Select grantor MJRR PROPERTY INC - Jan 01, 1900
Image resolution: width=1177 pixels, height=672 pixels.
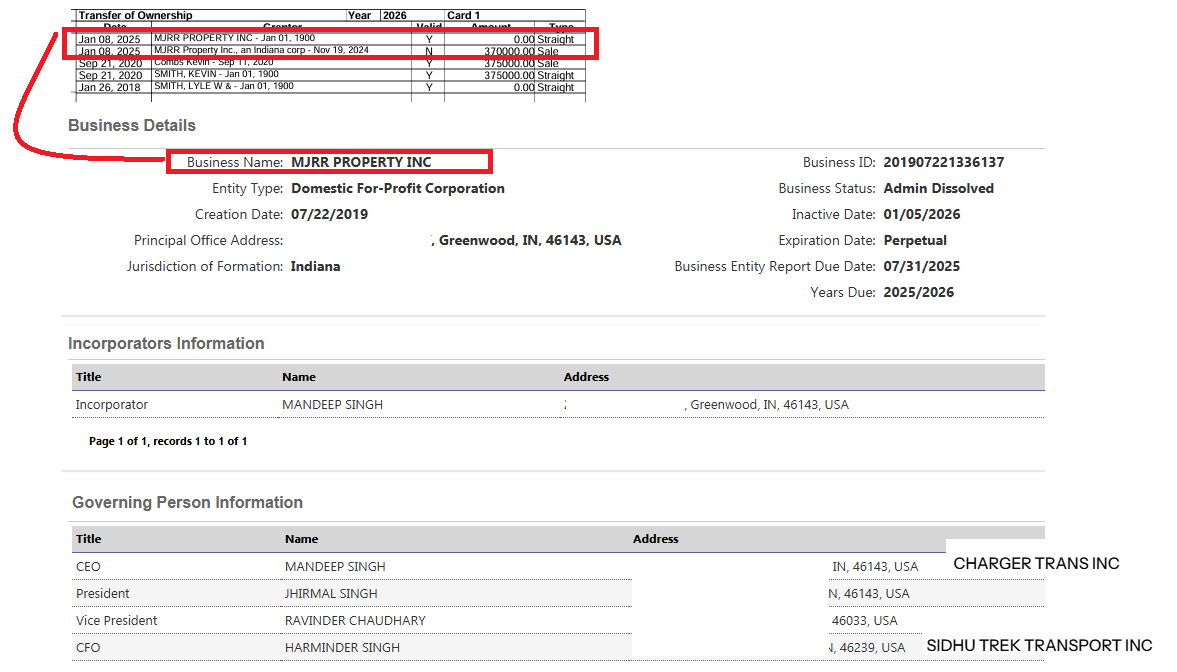[x=234, y=38]
